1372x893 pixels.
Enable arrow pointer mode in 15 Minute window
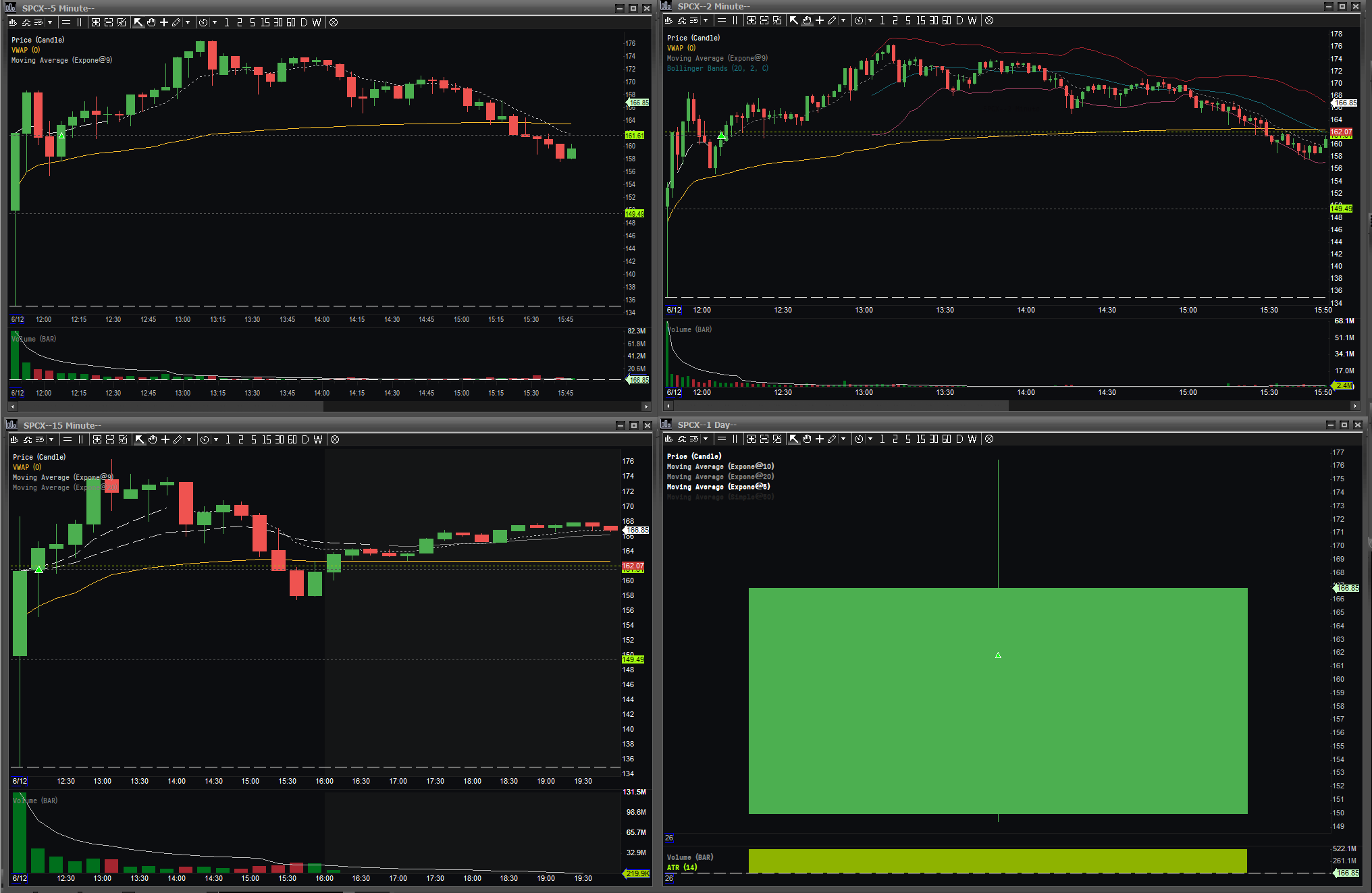point(140,439)
